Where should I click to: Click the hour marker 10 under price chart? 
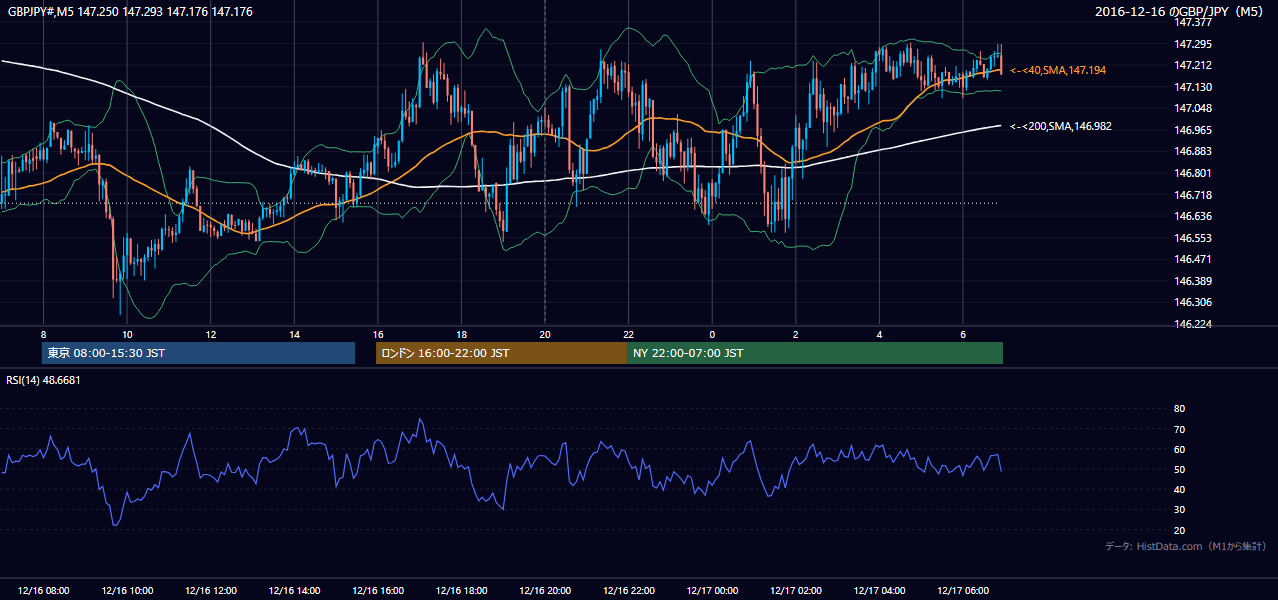point(126,334)
